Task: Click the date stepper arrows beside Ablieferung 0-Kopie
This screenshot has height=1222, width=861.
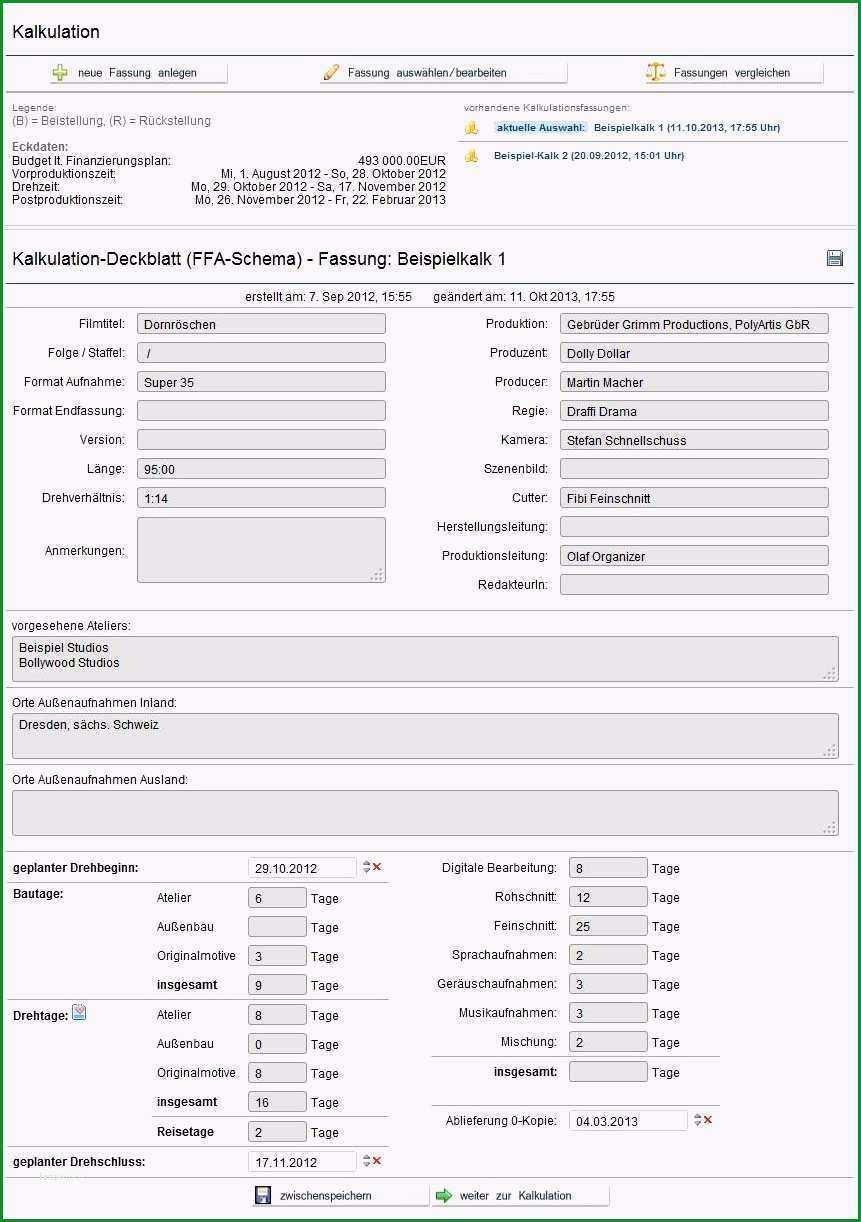Action: 698,1120
